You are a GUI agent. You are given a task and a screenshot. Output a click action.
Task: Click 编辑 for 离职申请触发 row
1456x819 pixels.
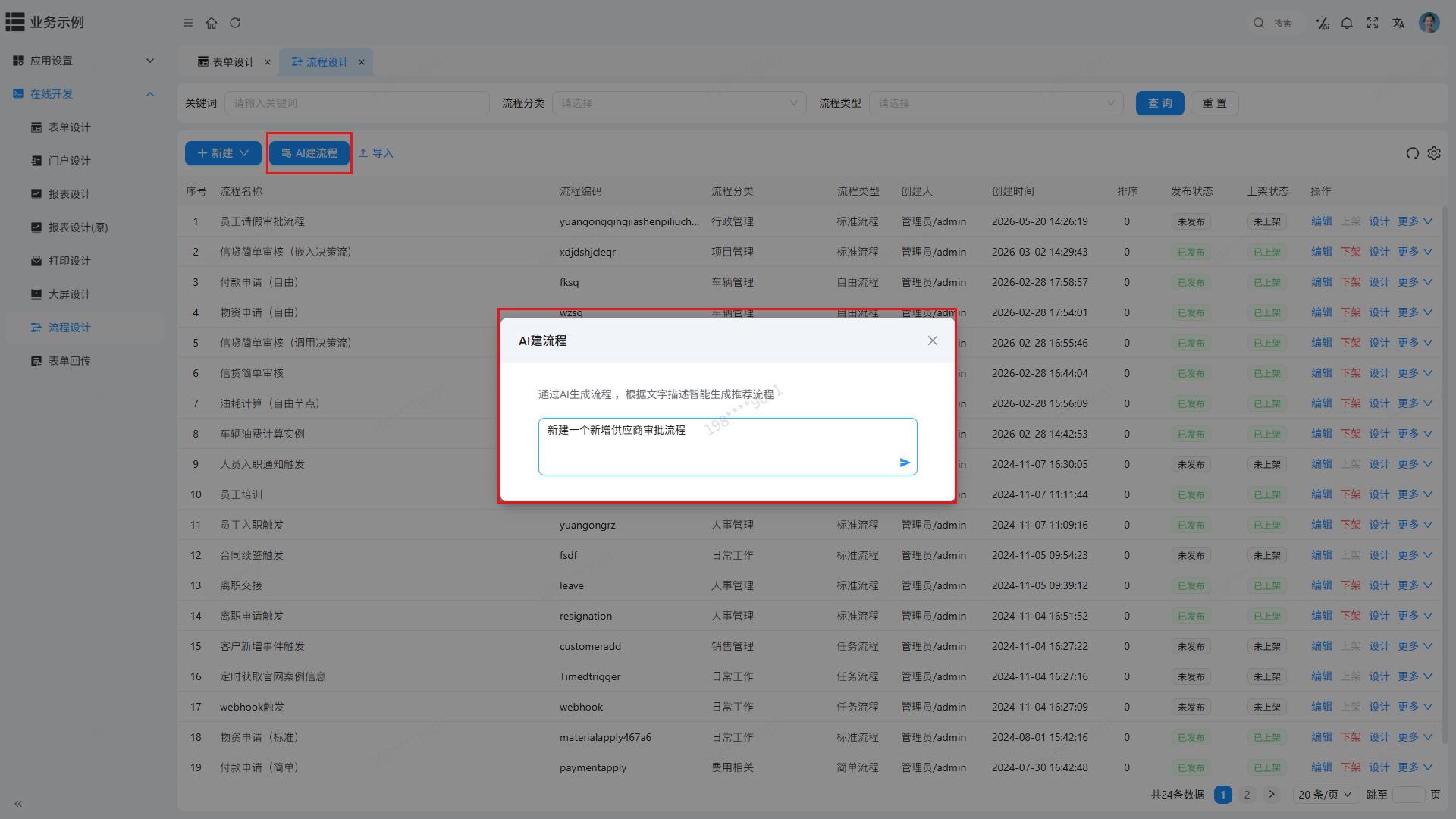tap(1322, 616)
